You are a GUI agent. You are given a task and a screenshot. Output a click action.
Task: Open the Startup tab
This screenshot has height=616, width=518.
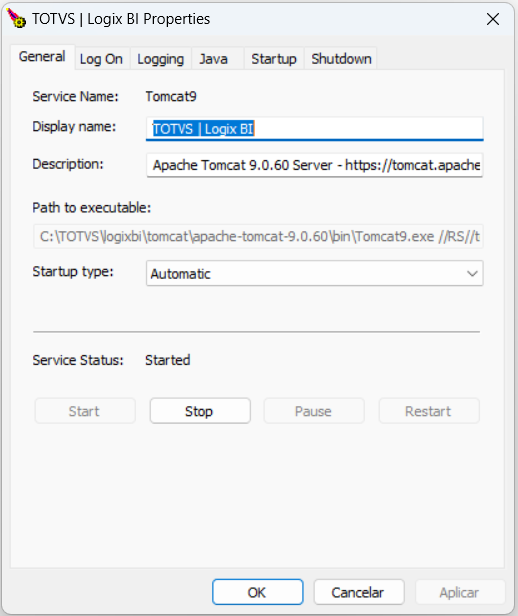coord(274,59)
